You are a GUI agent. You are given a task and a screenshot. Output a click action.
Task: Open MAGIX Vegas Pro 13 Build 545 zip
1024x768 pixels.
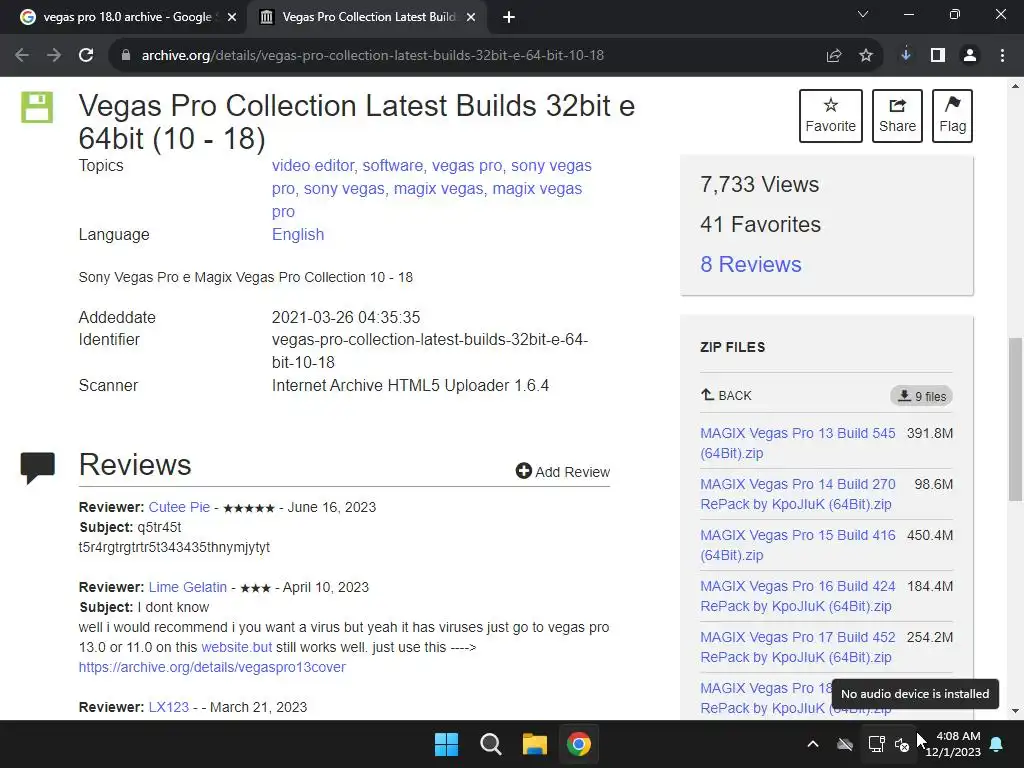coord(797,443)
